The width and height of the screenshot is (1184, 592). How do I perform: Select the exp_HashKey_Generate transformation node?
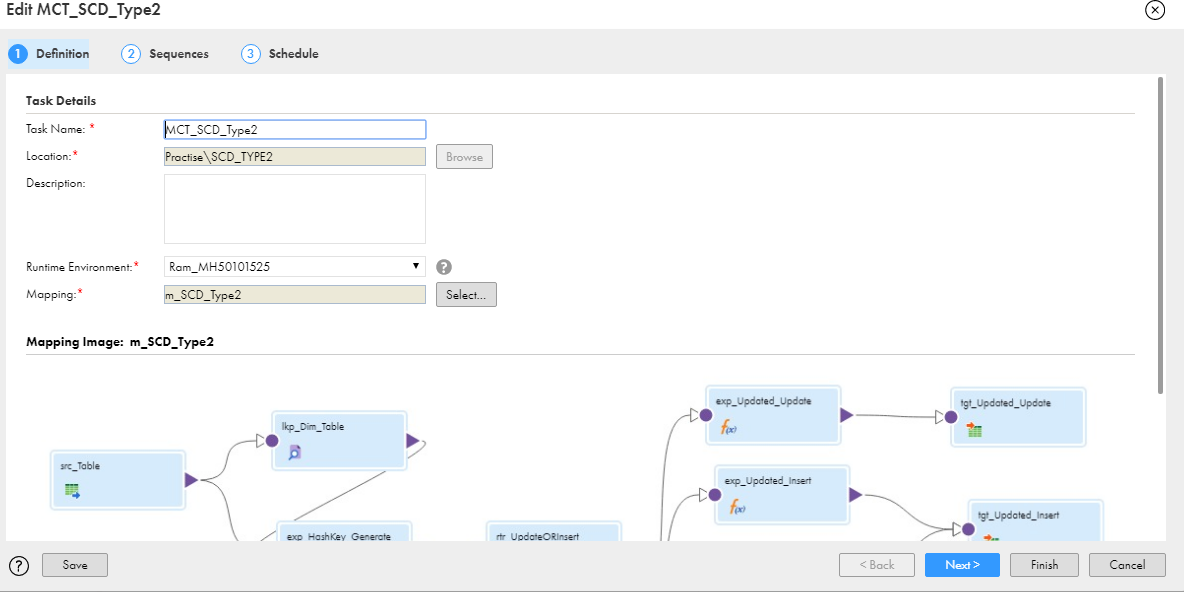(x=344, y=532)
